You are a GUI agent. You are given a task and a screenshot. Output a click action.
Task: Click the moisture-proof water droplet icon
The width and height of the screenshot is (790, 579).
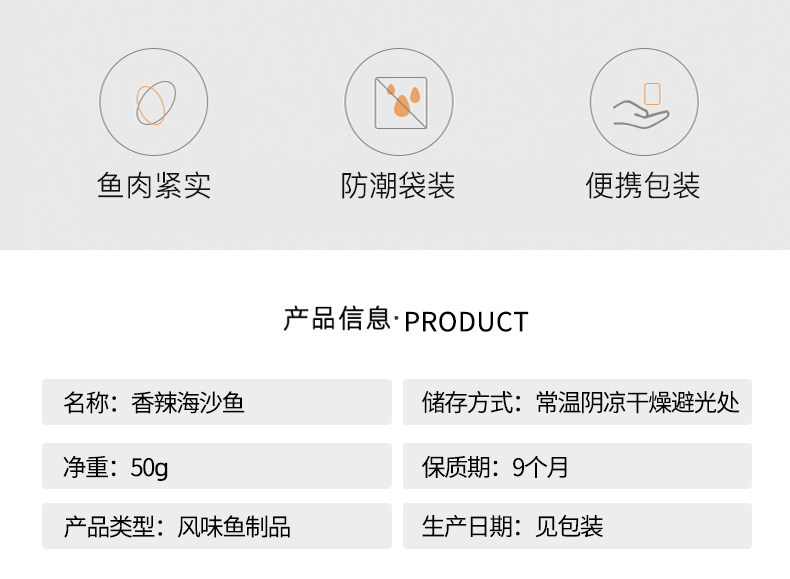coord(399,102)
